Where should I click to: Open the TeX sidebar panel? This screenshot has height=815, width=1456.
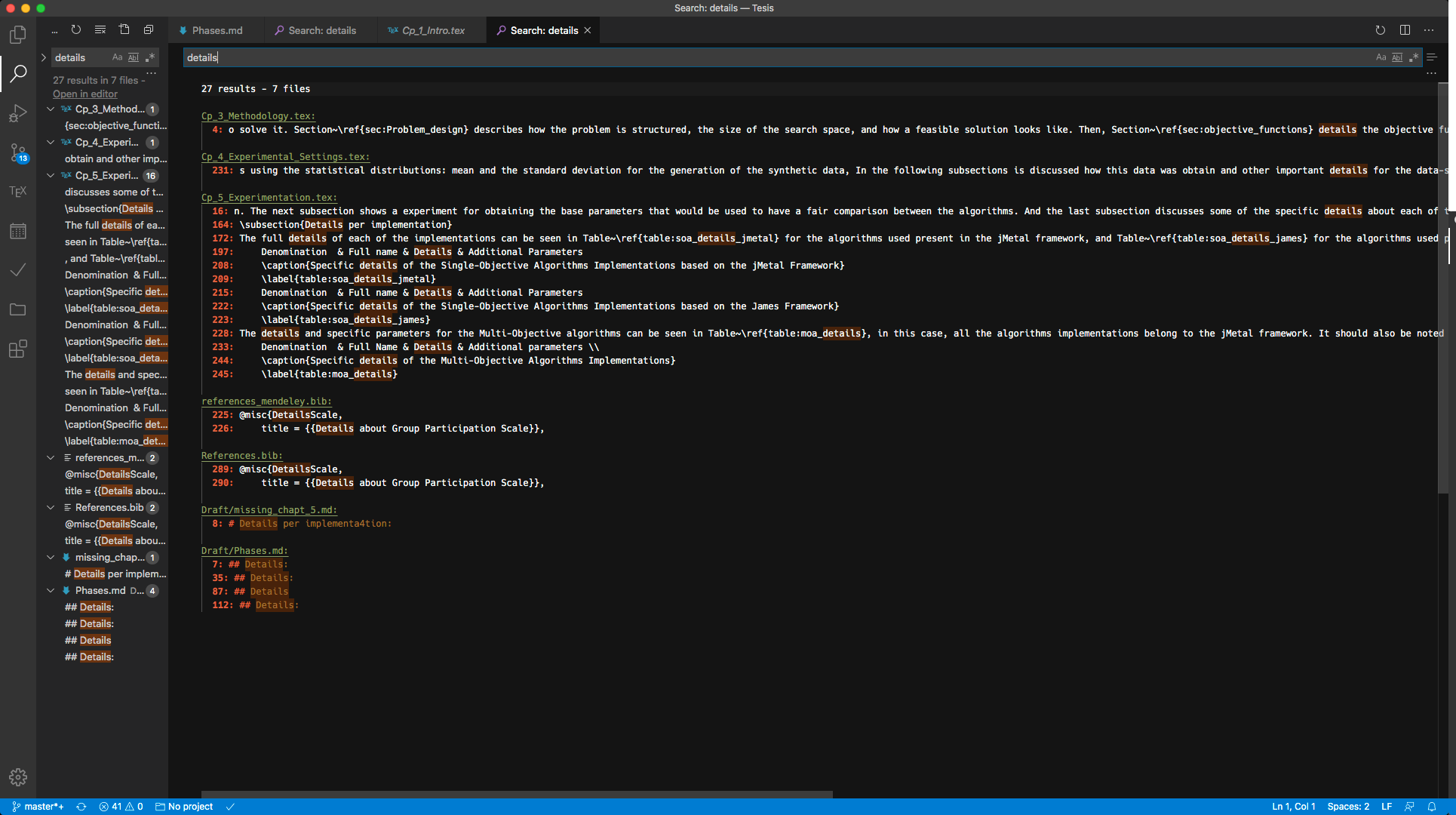pos(18,191)
